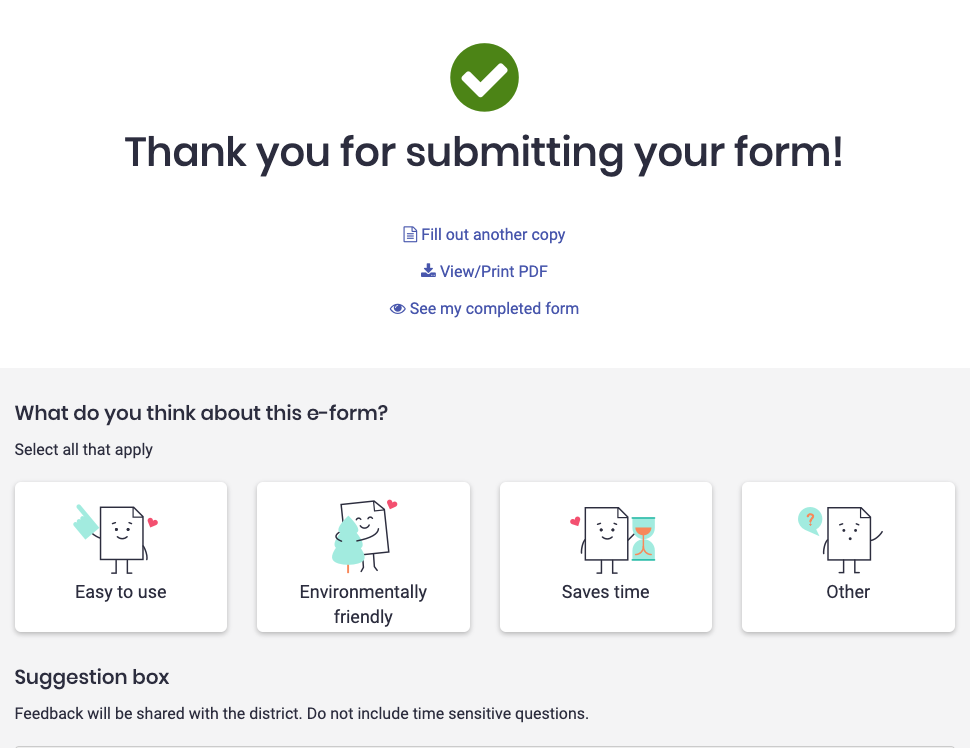Select the Other label
This screenshot has height=748, width=970.
pyautogui.click(x=848, y=592)
